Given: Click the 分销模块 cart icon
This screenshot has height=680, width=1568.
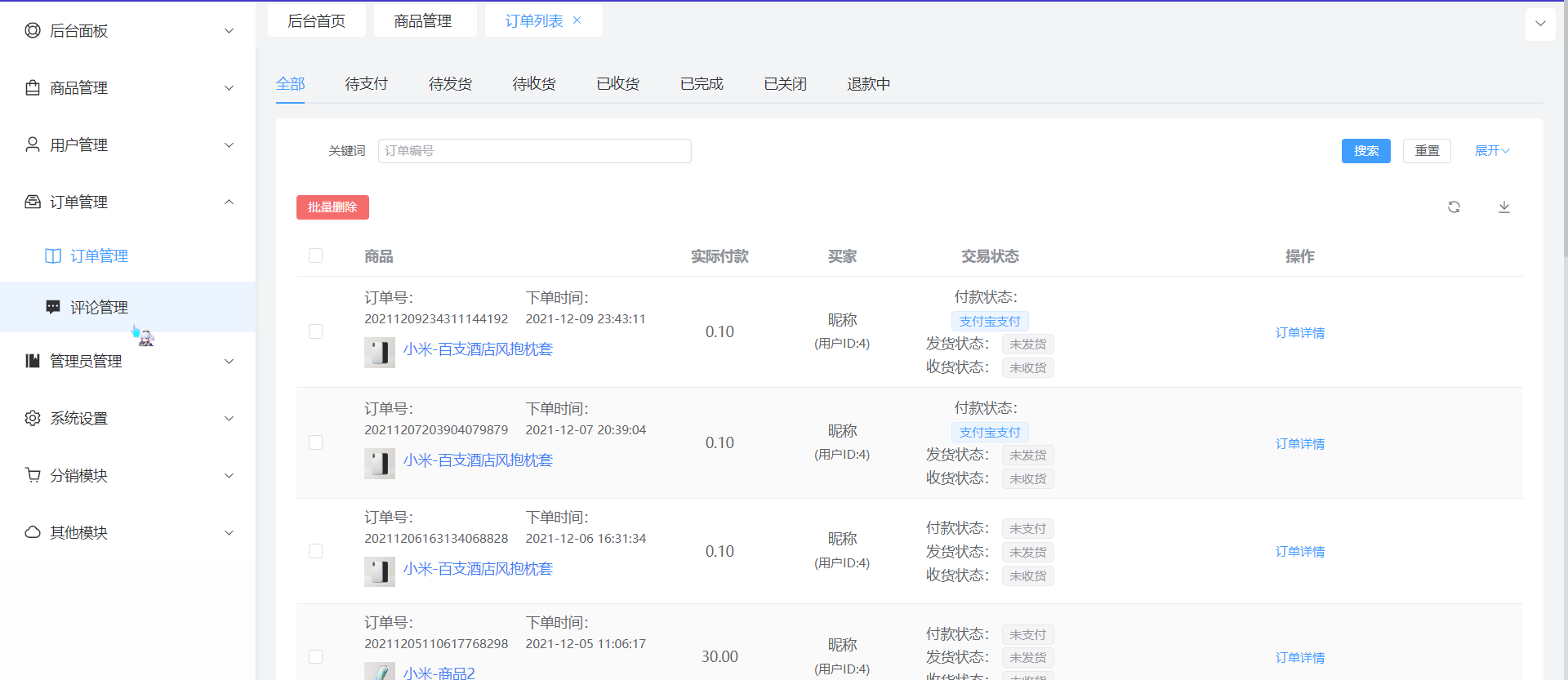Looking at the screenshot, I should pyautogui.click(x=33, y=475).
